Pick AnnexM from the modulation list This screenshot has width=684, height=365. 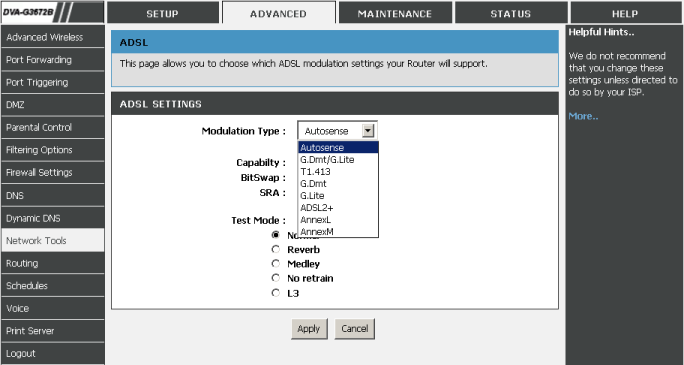[338, 232]
